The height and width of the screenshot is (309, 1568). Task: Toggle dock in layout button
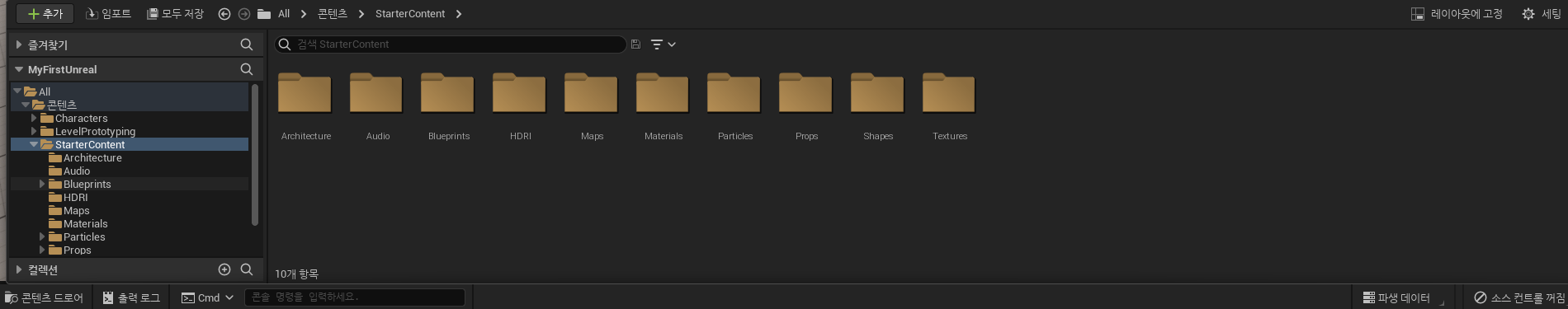tap(1457, 14)
